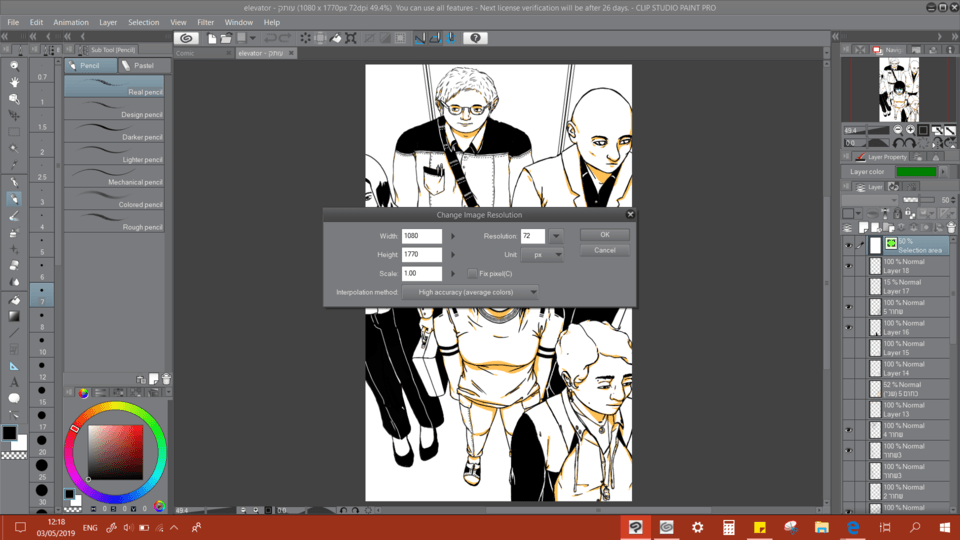
Task: Expand the Resolution preset dropdown
Action: pos(556,236)
